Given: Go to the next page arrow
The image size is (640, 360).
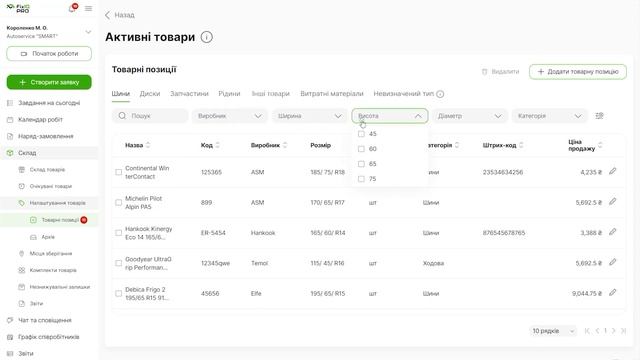Looking at the screenshot, I should (613, 331).
